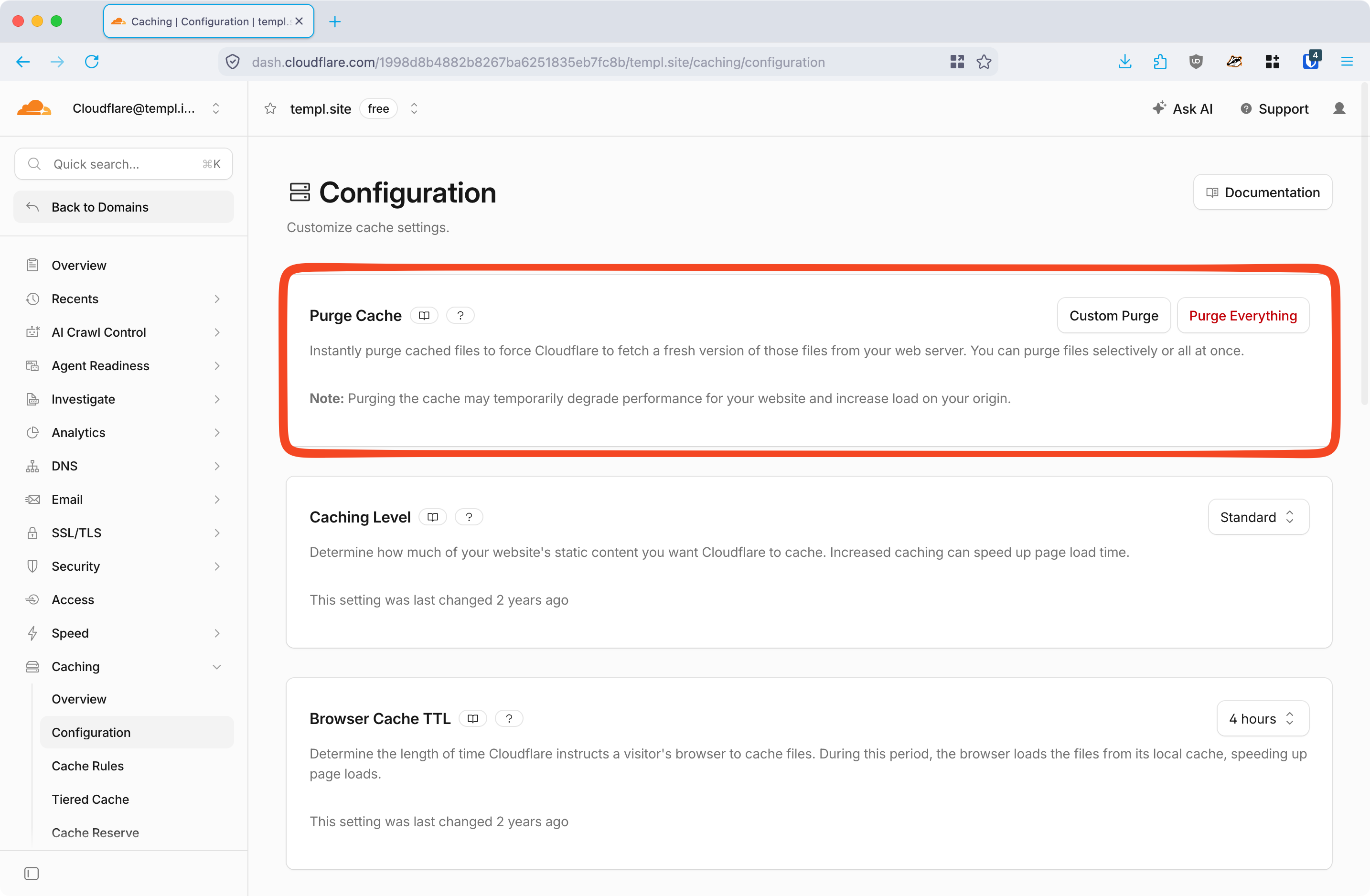
Task: Open Tiered Cache page
Action: click(x=137, y=799)
